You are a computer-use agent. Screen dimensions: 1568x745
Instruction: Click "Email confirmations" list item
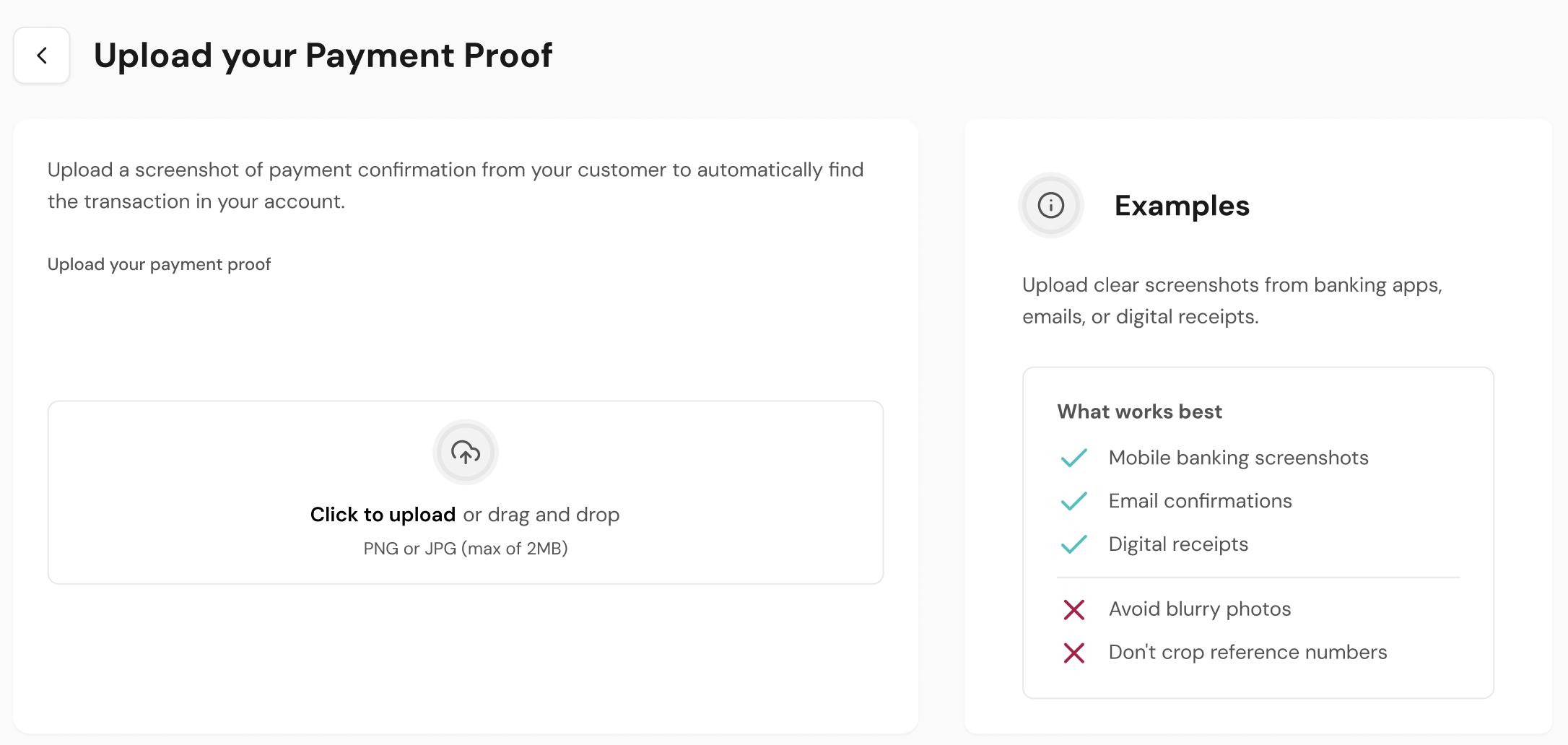[1200, 501]
